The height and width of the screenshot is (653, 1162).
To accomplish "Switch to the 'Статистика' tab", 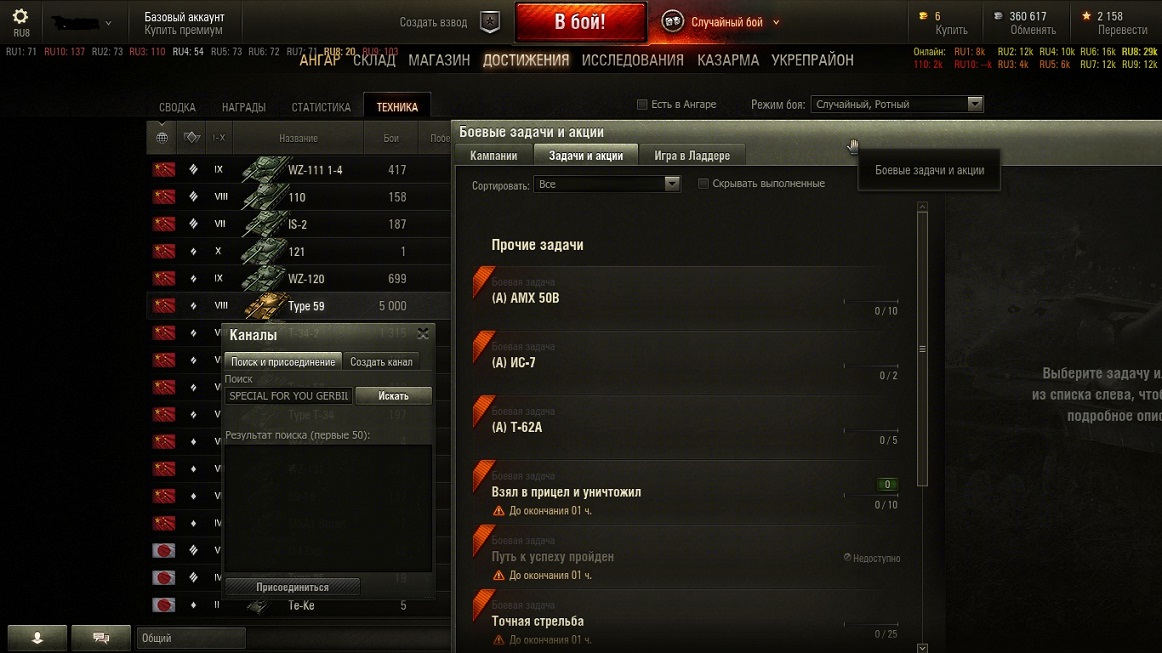I will [321, 107].
